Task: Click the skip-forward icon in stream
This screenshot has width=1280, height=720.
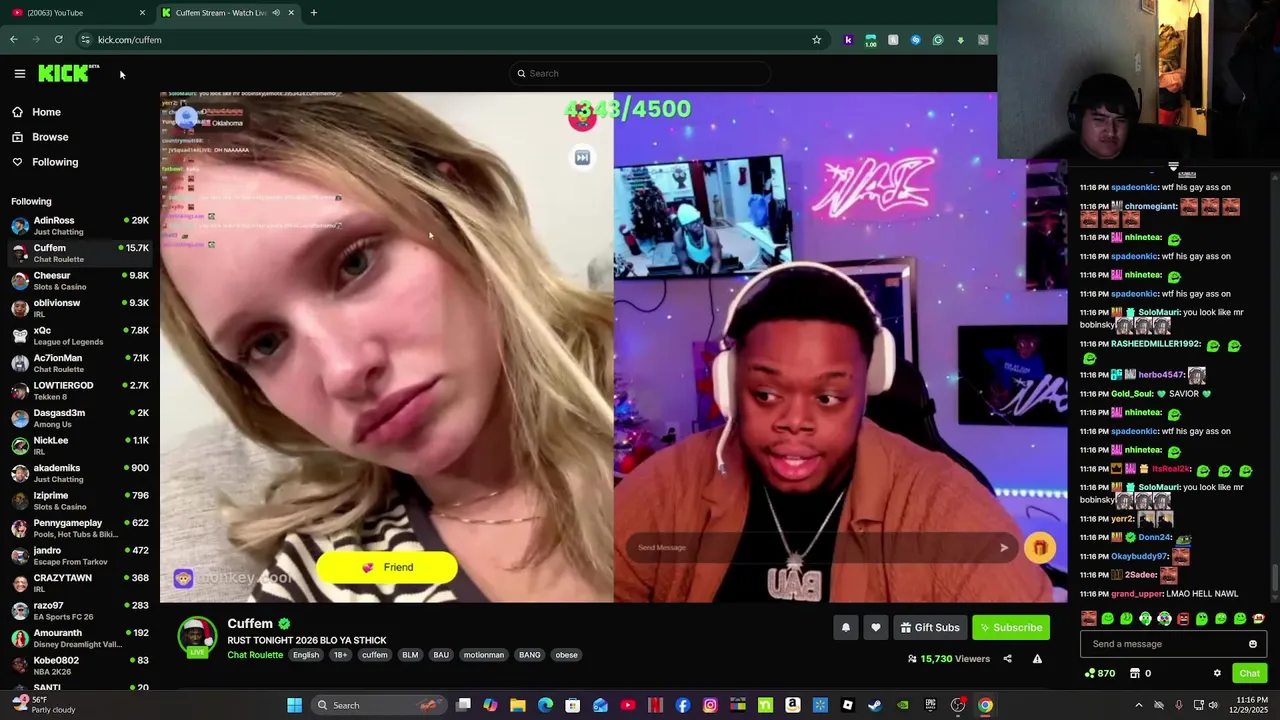Action: 582,157
